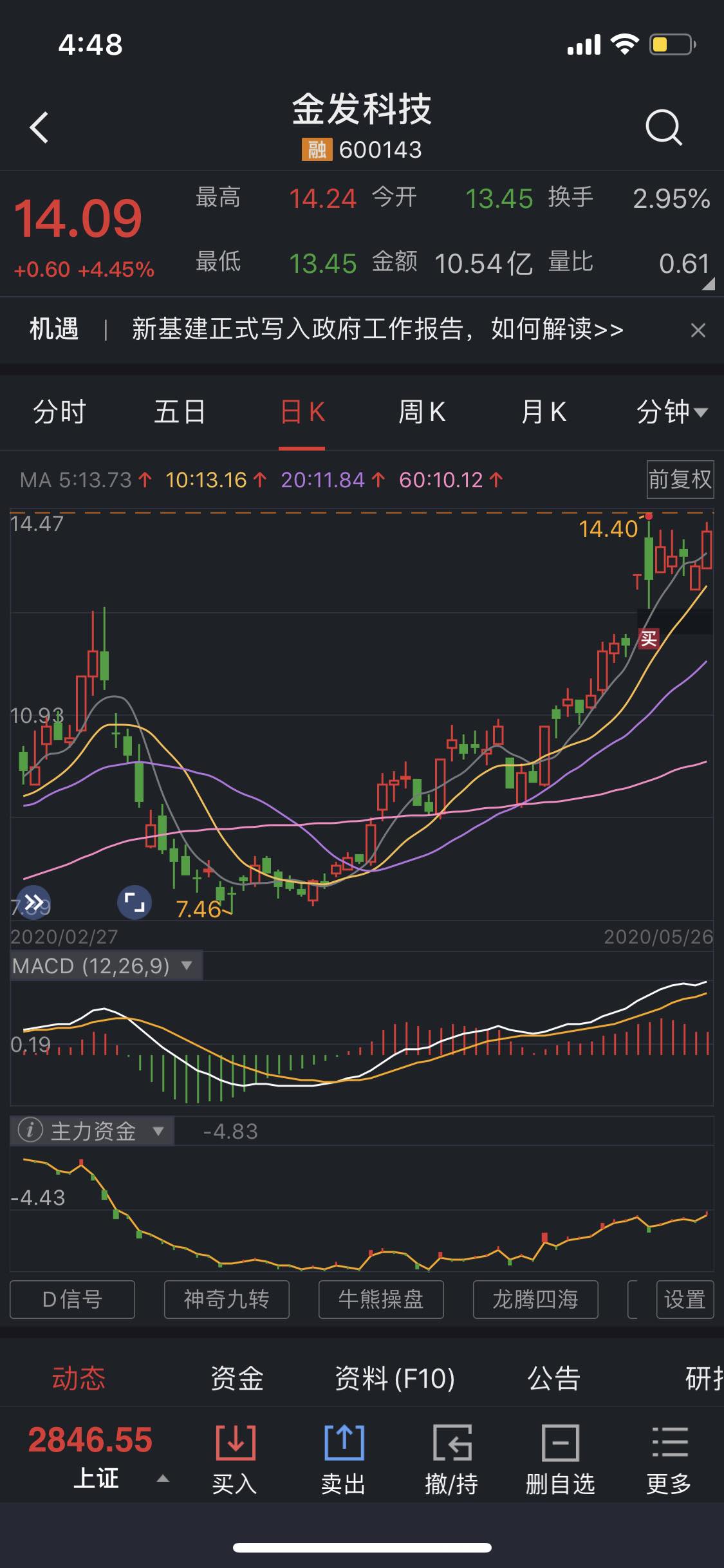Tap the 换手 turnover value 2.95%
Viewport: 724px width, 1568px height.
pyautogui.click(x=671, y=198)
